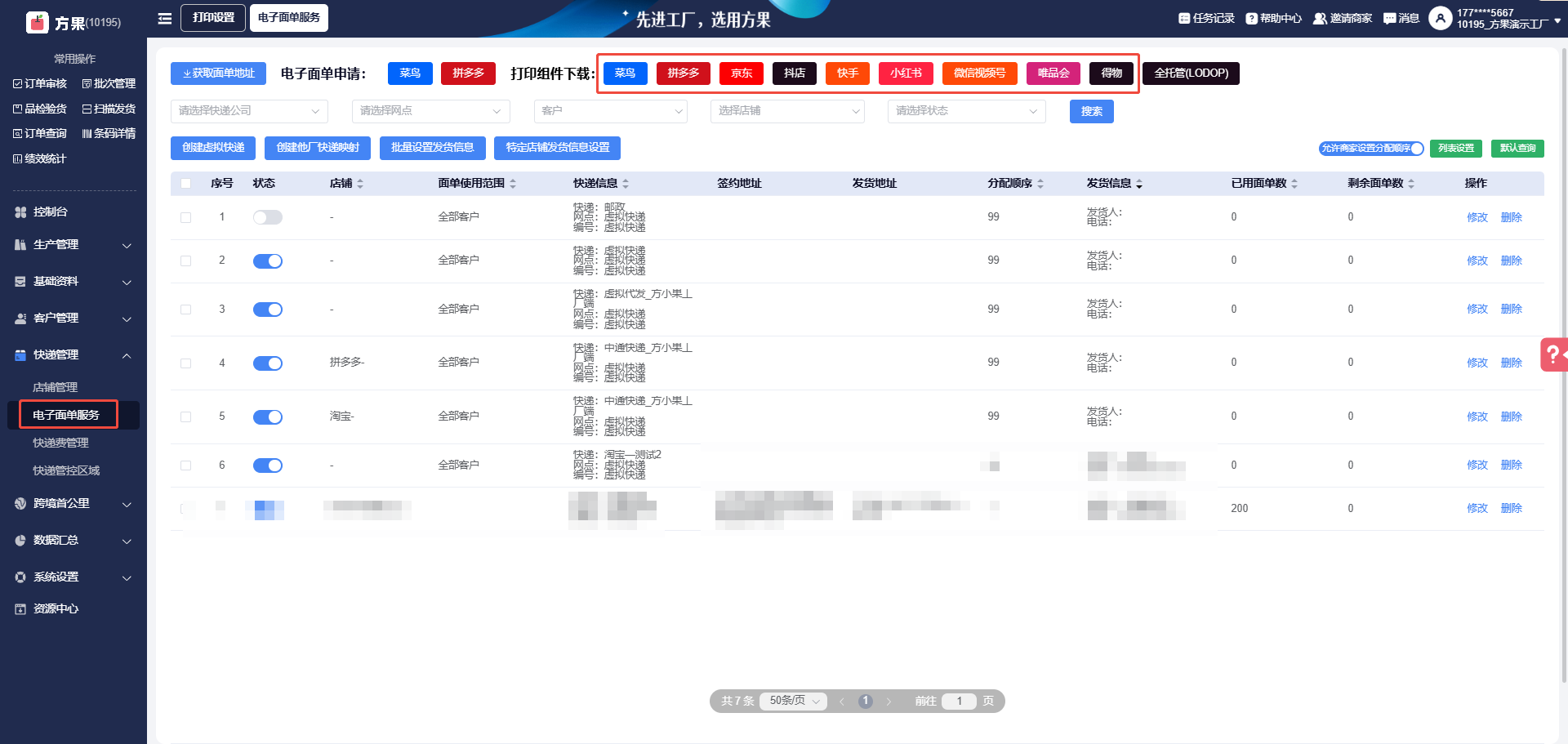Click the red floating help question icon
Screen dimensions: 1568x744
(x=1553, y=354)
